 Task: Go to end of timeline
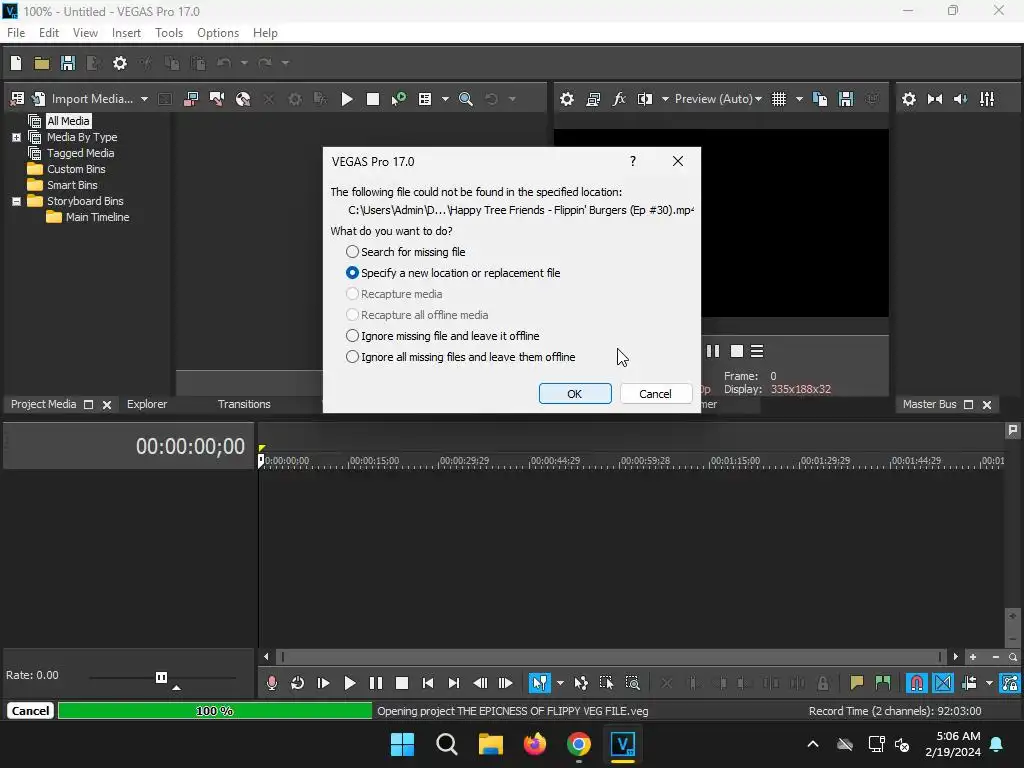click(454, 683)
